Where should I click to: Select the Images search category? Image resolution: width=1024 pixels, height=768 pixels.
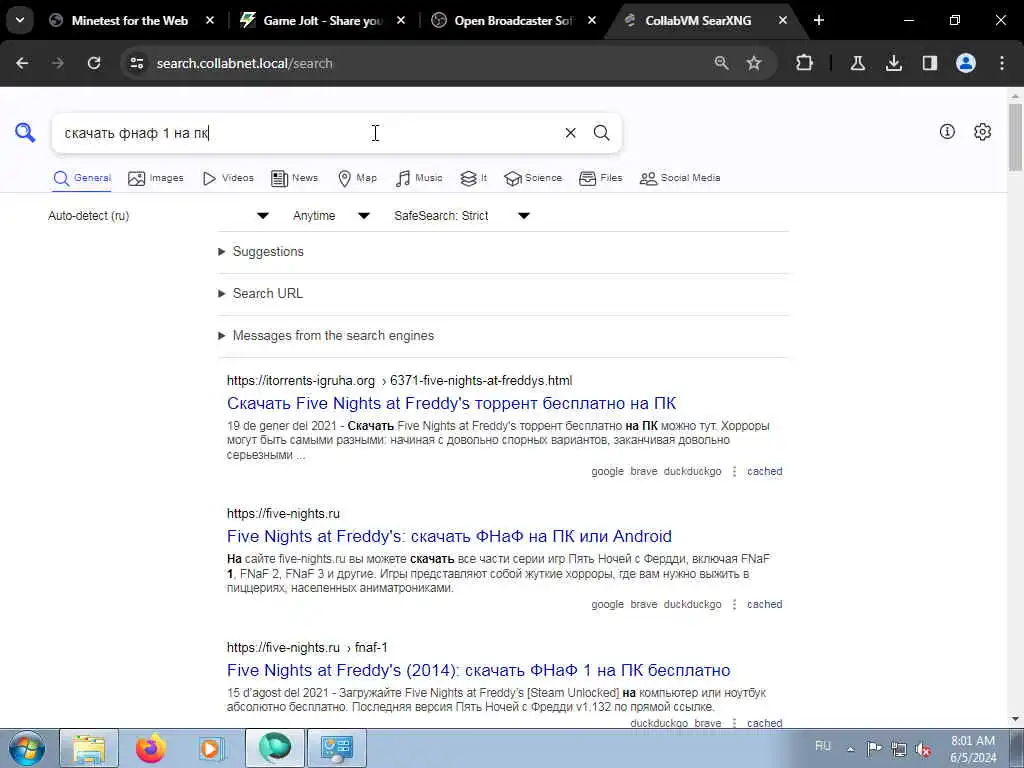point(156,178)
